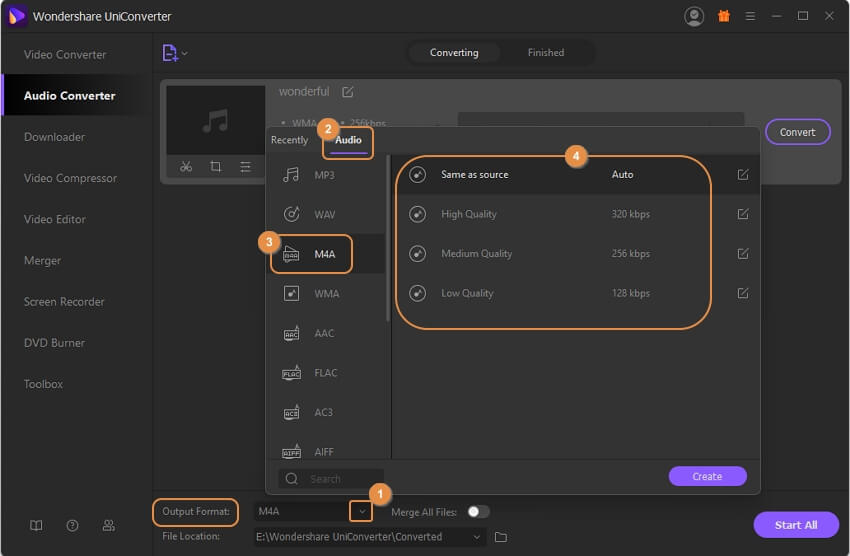Image resolution: width=850 pixels, height=556 pixels.
Task: Open the Output Format dropdown arrow
Action: tap(362, 512)
